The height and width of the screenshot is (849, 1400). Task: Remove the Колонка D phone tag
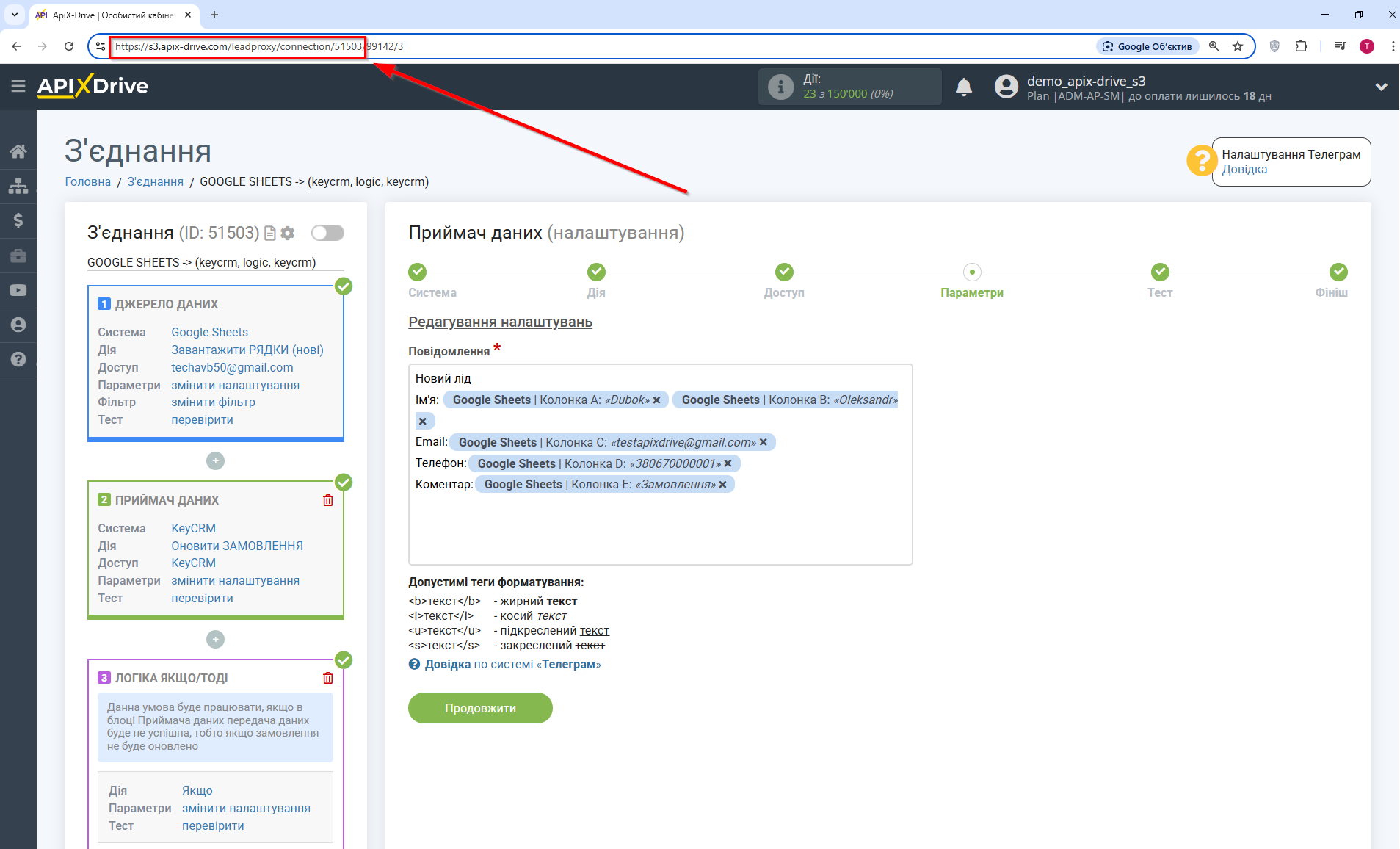click(728, 463)
